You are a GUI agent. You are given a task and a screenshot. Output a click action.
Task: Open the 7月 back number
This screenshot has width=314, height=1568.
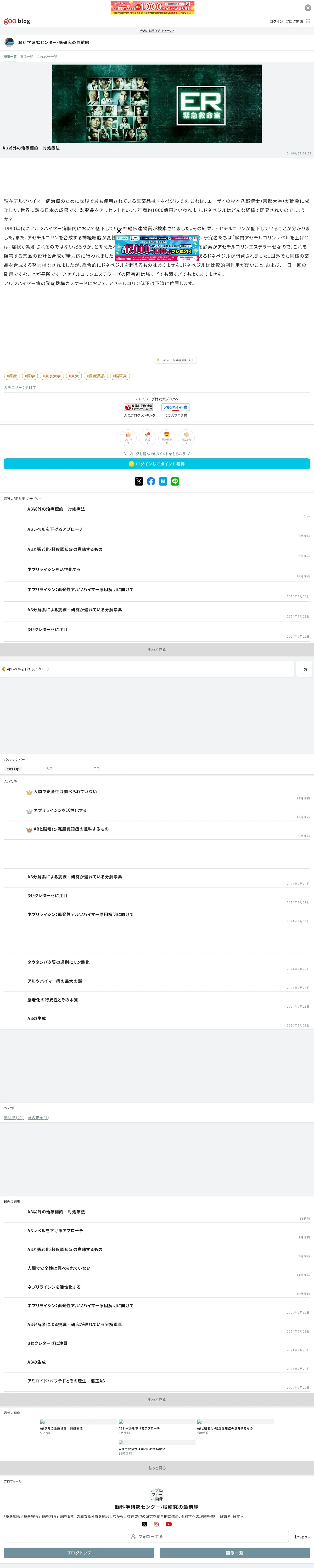pos(97,769)
